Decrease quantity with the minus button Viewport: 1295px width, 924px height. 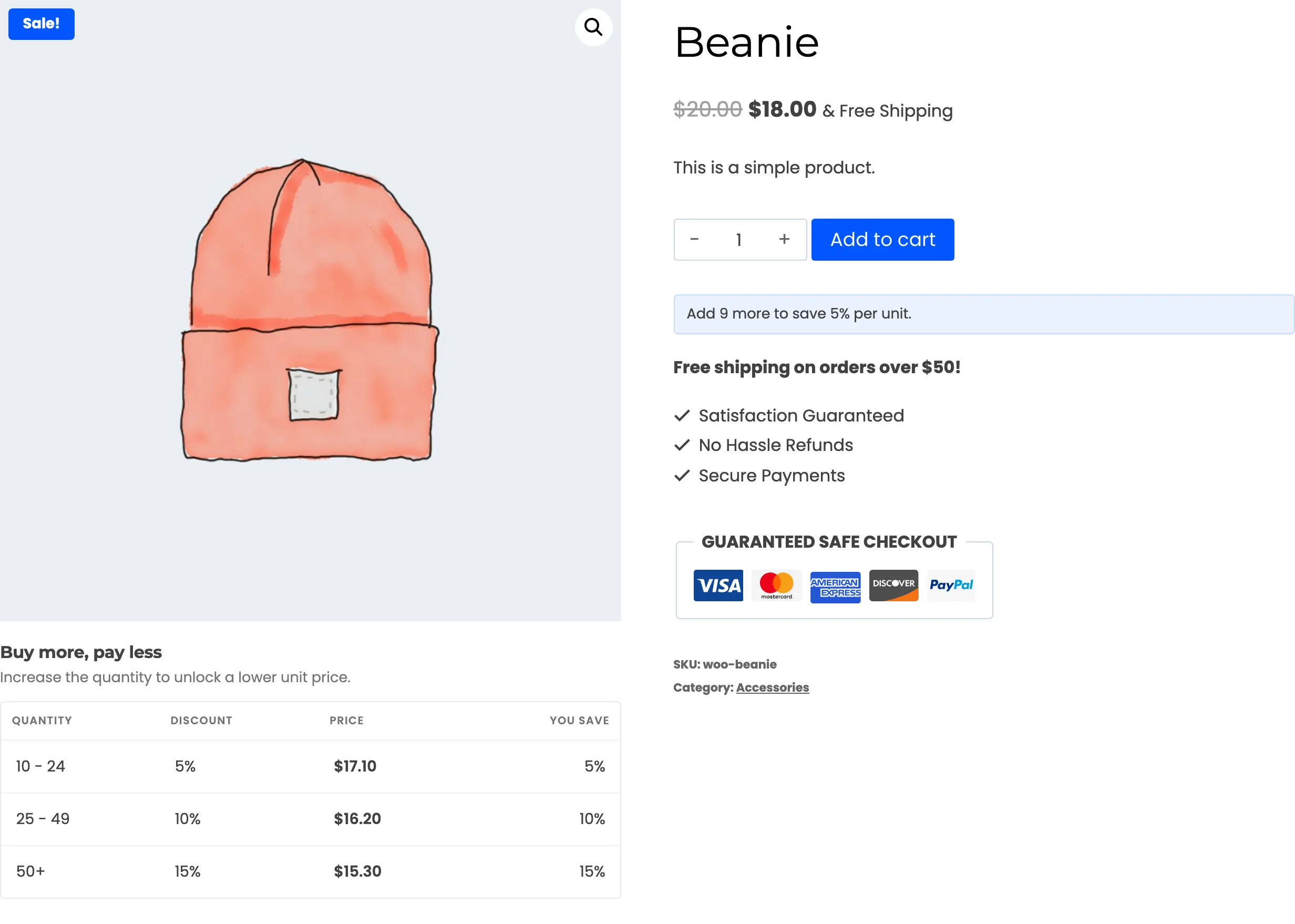pos(694,240)
